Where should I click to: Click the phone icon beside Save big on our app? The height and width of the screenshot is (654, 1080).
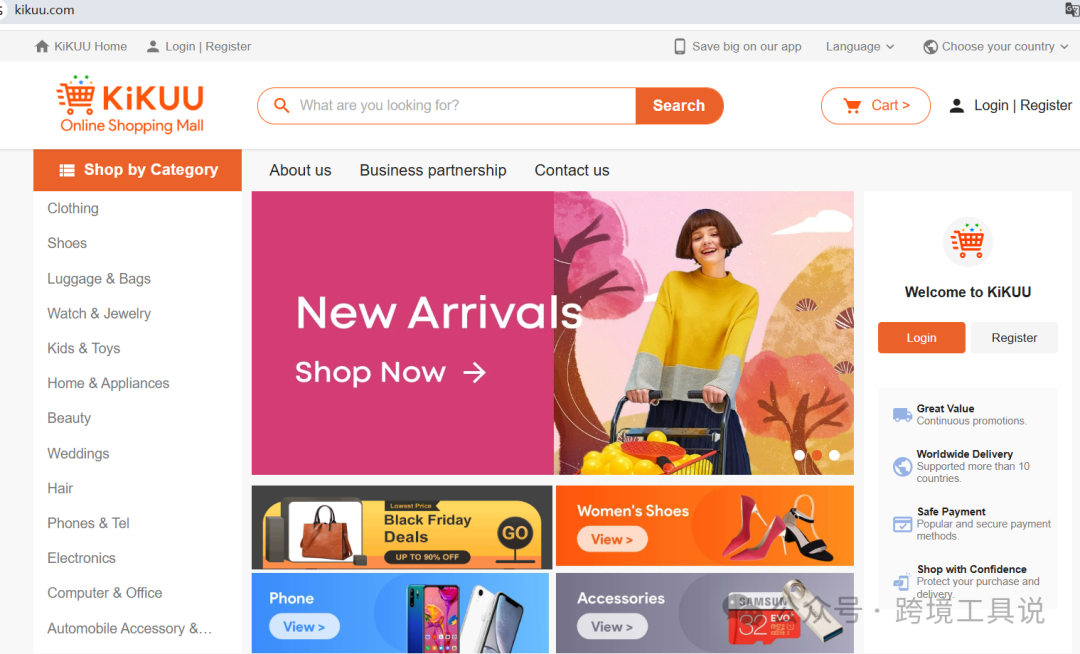point(679,46)
